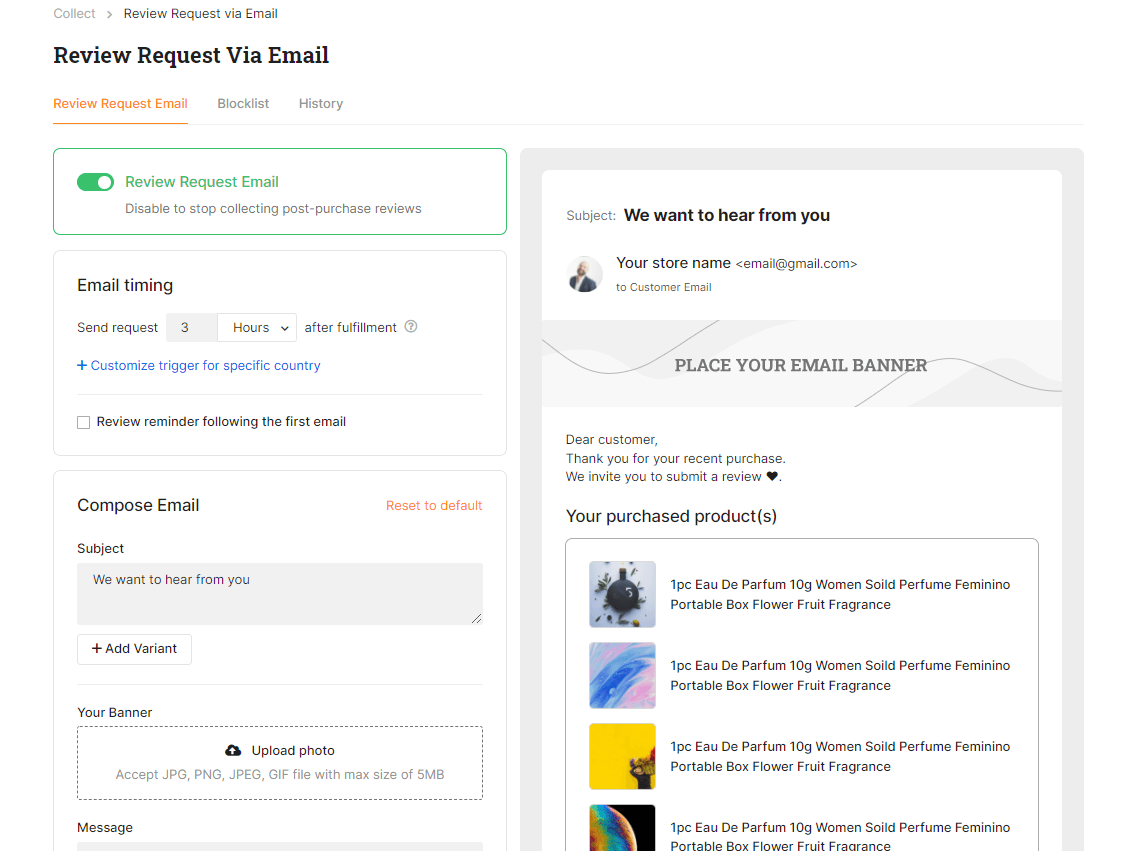Click the Collect breadcrumb link
1122x851 pixels.
[74, 13]
